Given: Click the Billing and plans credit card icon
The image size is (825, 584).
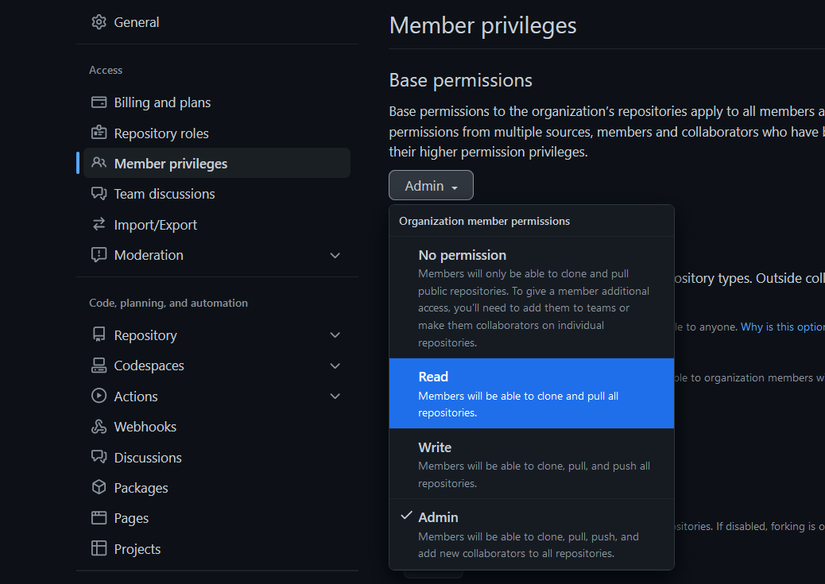Looking at the screenshot, I should click(x=98, y=102).
